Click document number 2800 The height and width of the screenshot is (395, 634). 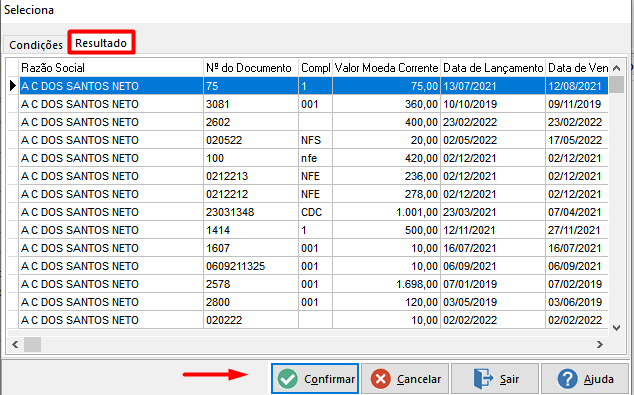click(x=251, y=302)
